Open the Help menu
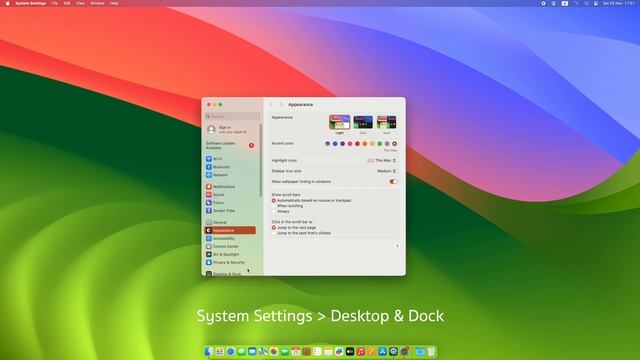Image resolution: width=640 pixels, height=360 pixels. tap(114, 3)
